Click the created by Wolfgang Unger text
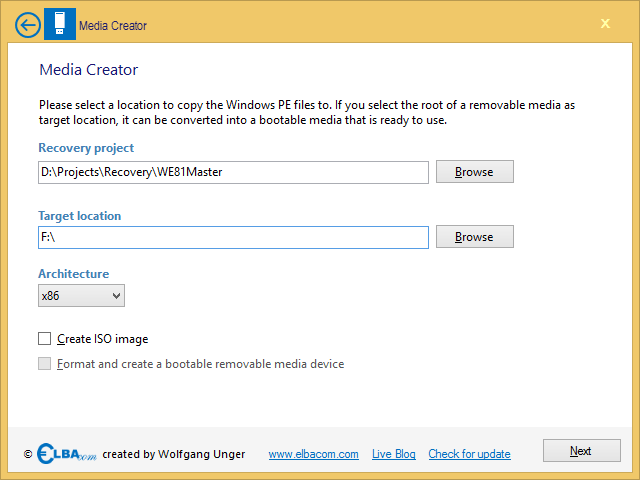The height and width of the screenshot is (480, 640). [173, 454]
